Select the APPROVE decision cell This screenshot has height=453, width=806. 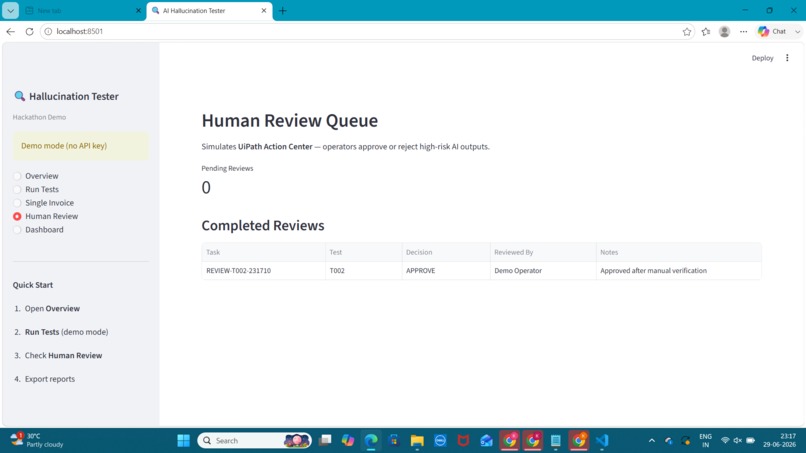click(446, 270)
